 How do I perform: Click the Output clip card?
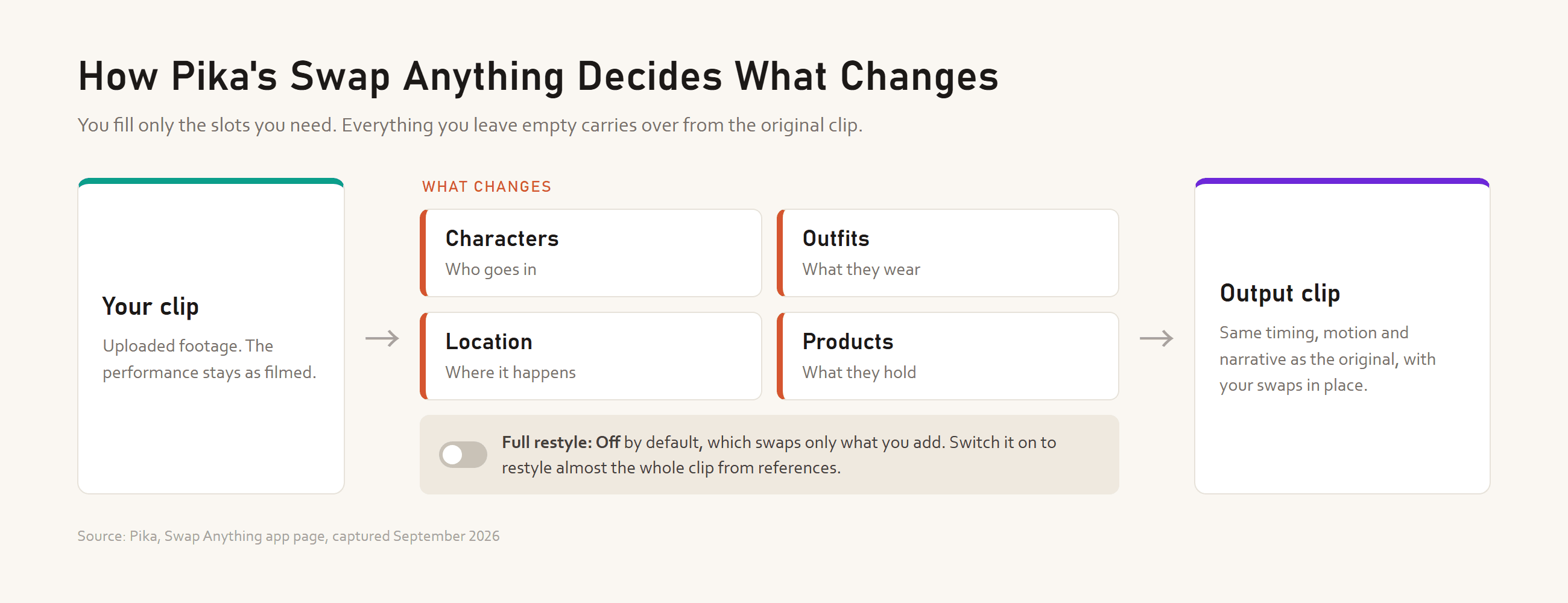click(1342, 336)
